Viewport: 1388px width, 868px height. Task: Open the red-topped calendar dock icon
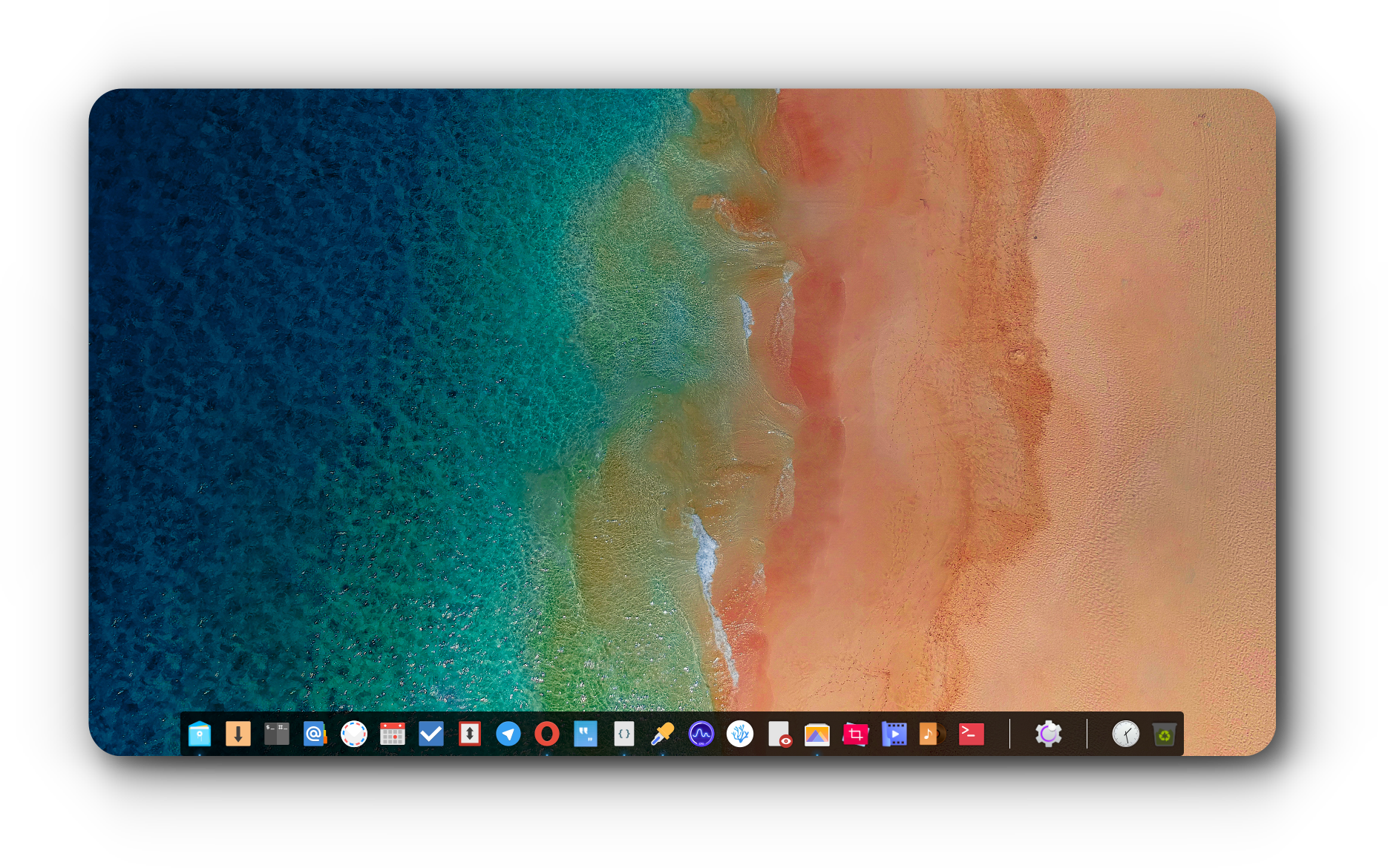coord(393,734)
